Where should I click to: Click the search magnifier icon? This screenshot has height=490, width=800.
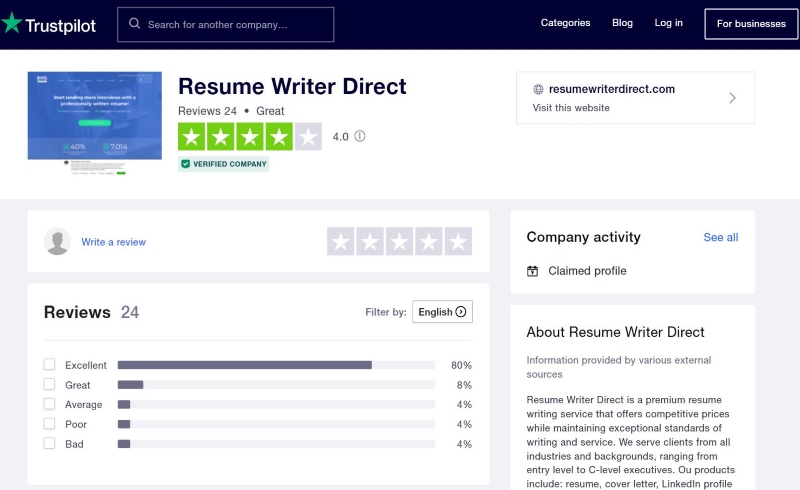(134, 23)
